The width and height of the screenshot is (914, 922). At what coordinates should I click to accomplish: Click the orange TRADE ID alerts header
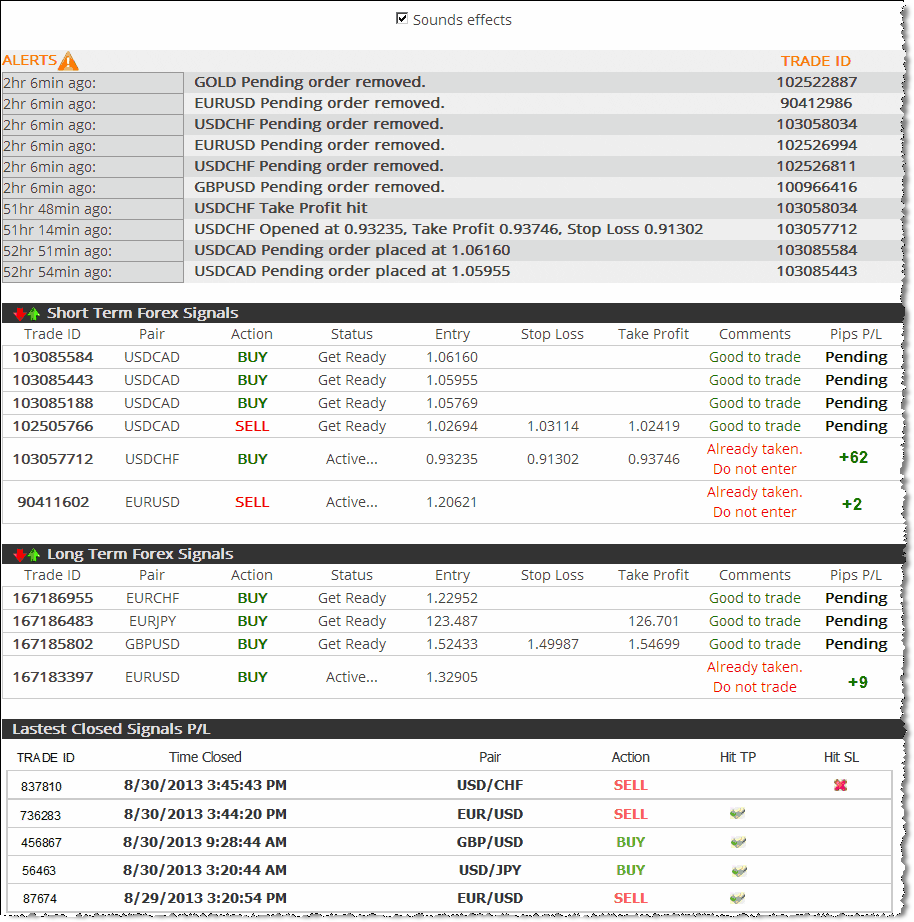tap(816, 61)
